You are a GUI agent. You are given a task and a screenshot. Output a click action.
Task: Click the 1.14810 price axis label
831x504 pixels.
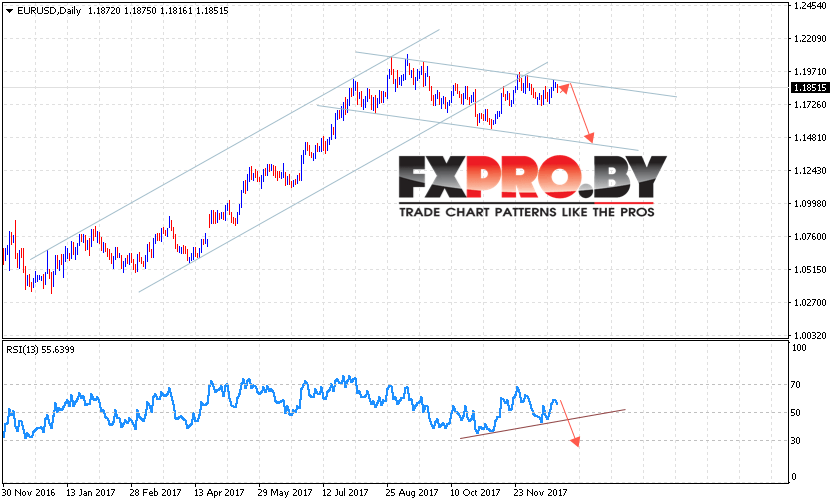tap(810, 138)
